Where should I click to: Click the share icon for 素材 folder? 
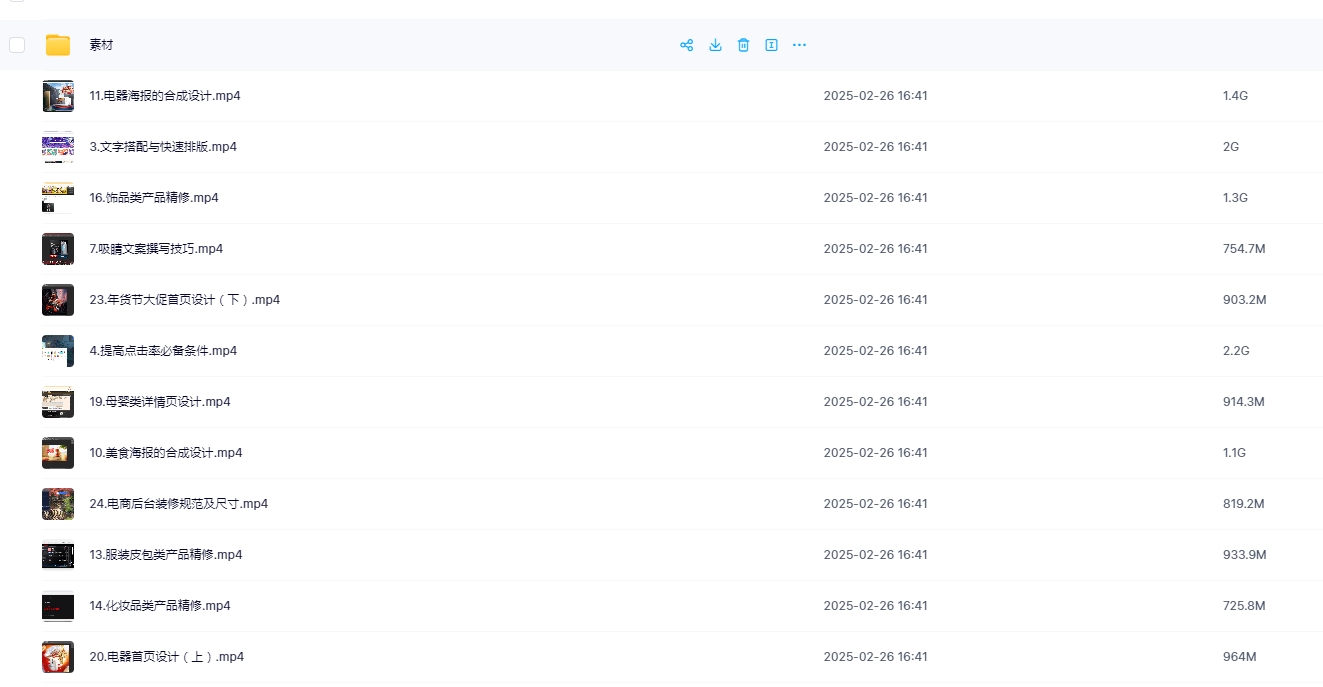pyautogui.click(x=686, y=45)
